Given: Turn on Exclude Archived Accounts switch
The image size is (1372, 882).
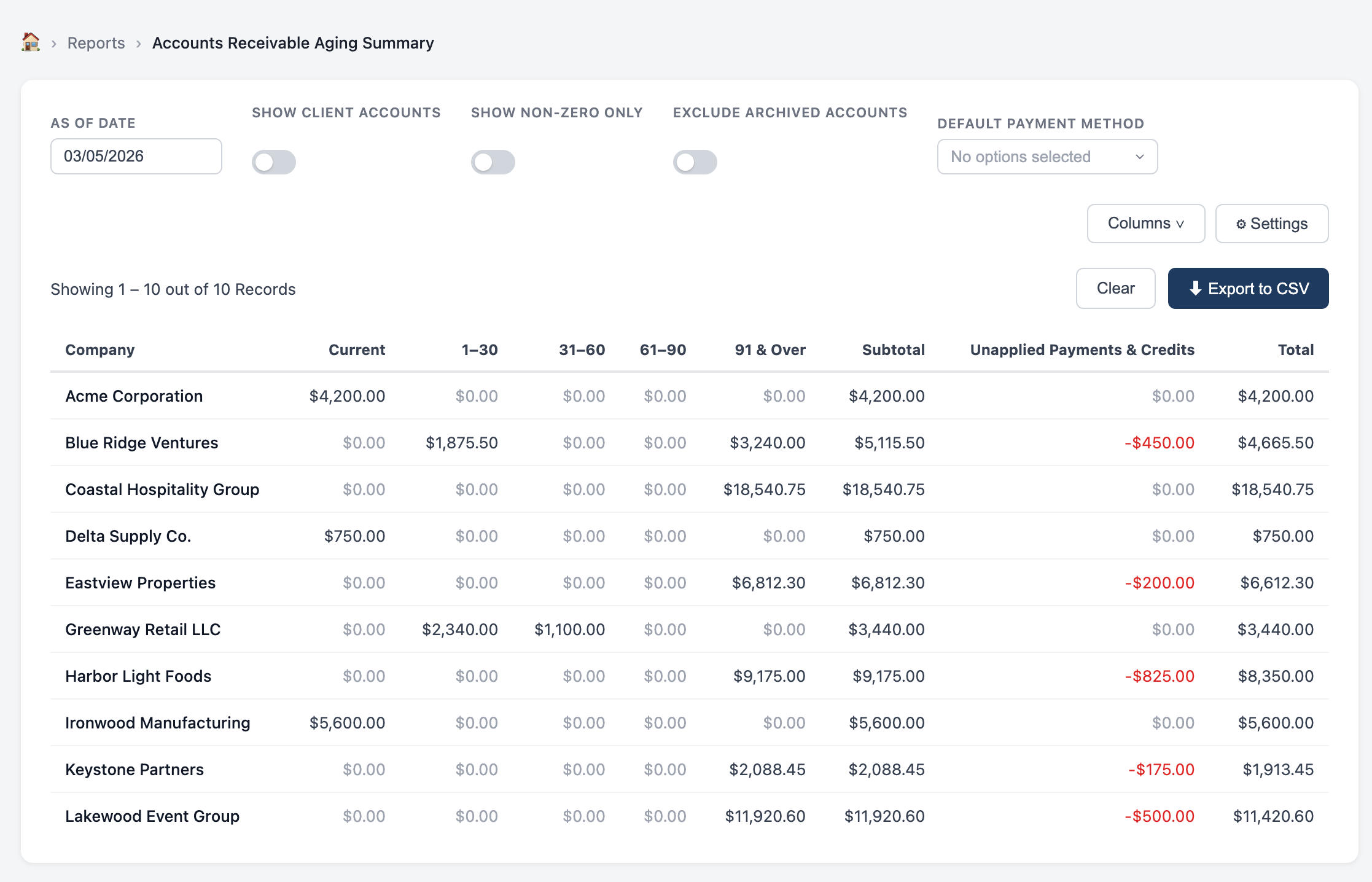Looking at the screenshot, I should click(x=695, y=162).
